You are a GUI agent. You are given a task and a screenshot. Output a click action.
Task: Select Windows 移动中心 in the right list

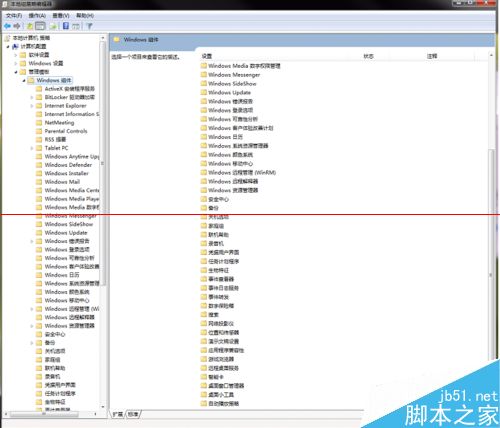tap(230, 164)
